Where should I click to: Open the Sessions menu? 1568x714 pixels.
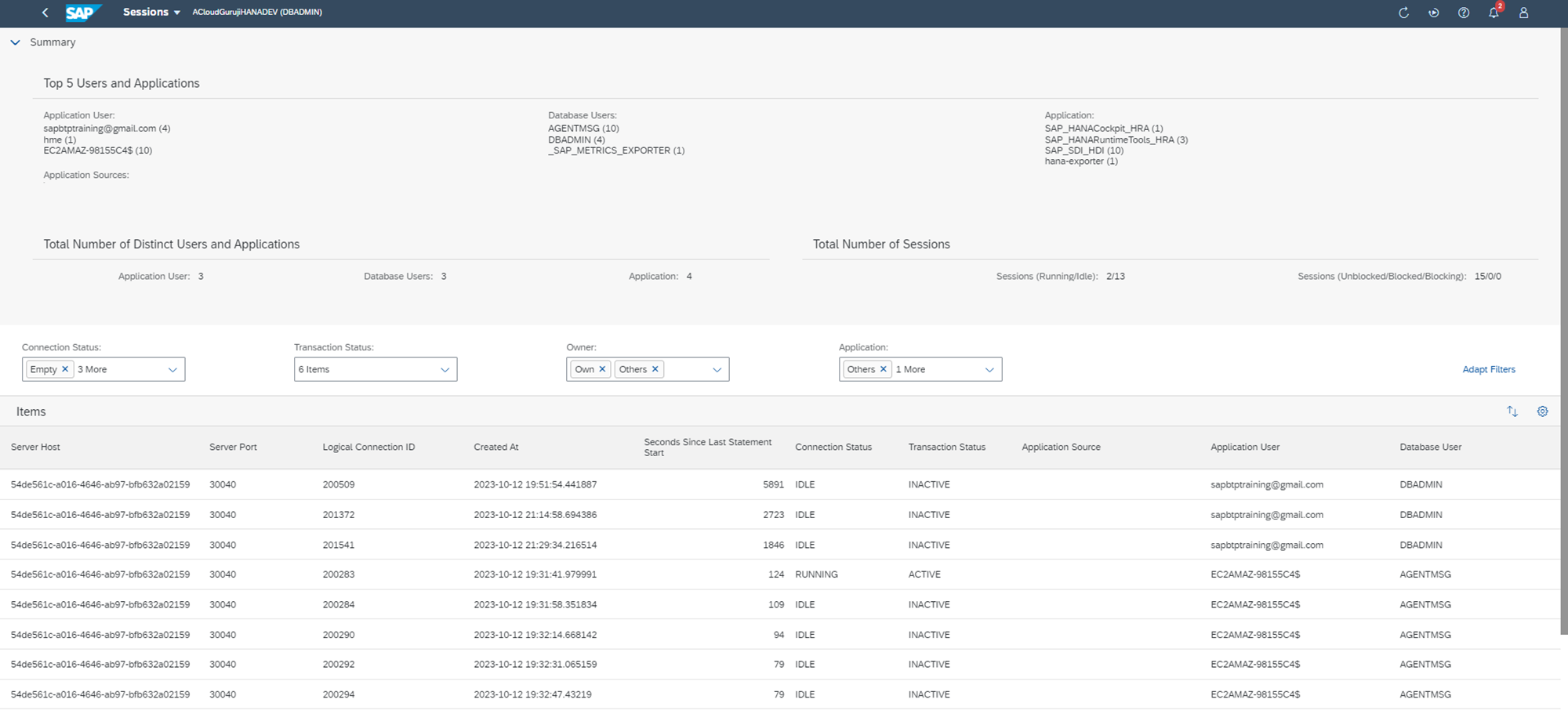[x=151, y=13]
